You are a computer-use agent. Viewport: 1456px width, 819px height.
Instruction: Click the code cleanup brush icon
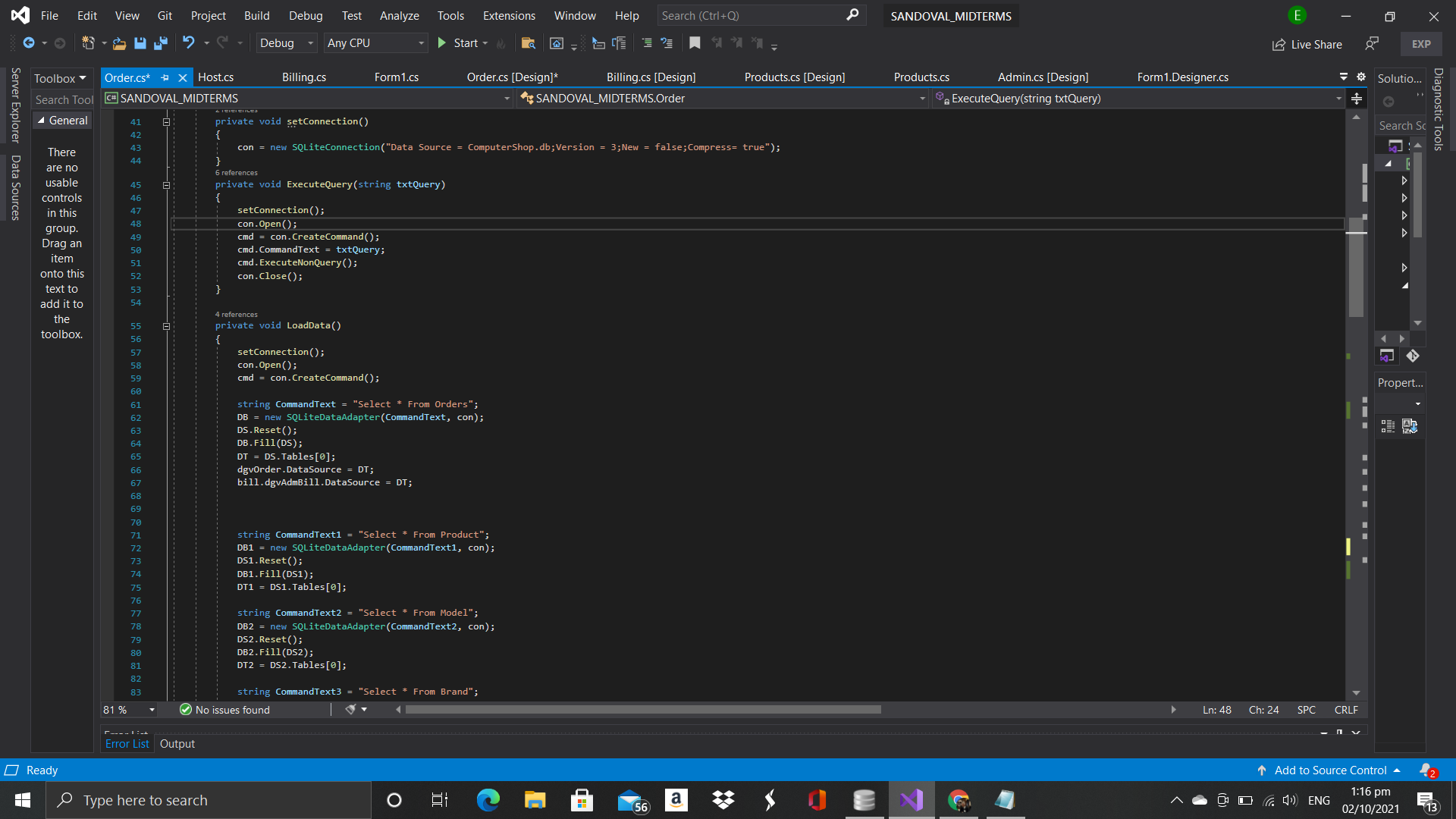point(350,710)
